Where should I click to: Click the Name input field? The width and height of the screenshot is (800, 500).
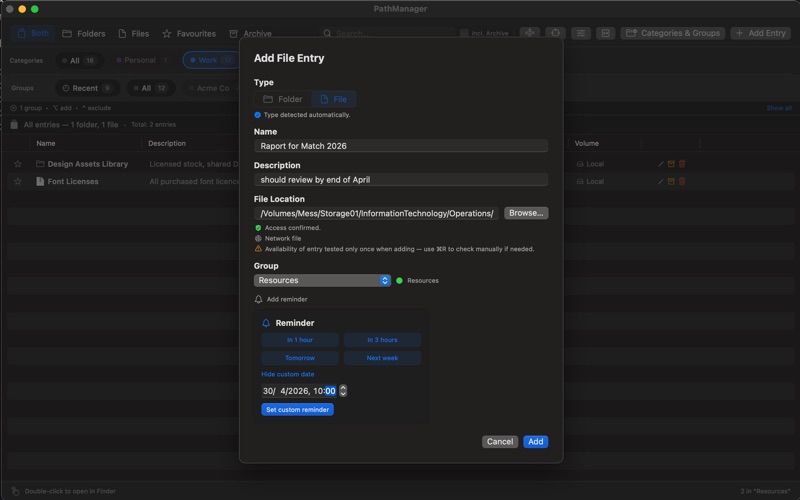pyautogui.click(x=401, y=146)
